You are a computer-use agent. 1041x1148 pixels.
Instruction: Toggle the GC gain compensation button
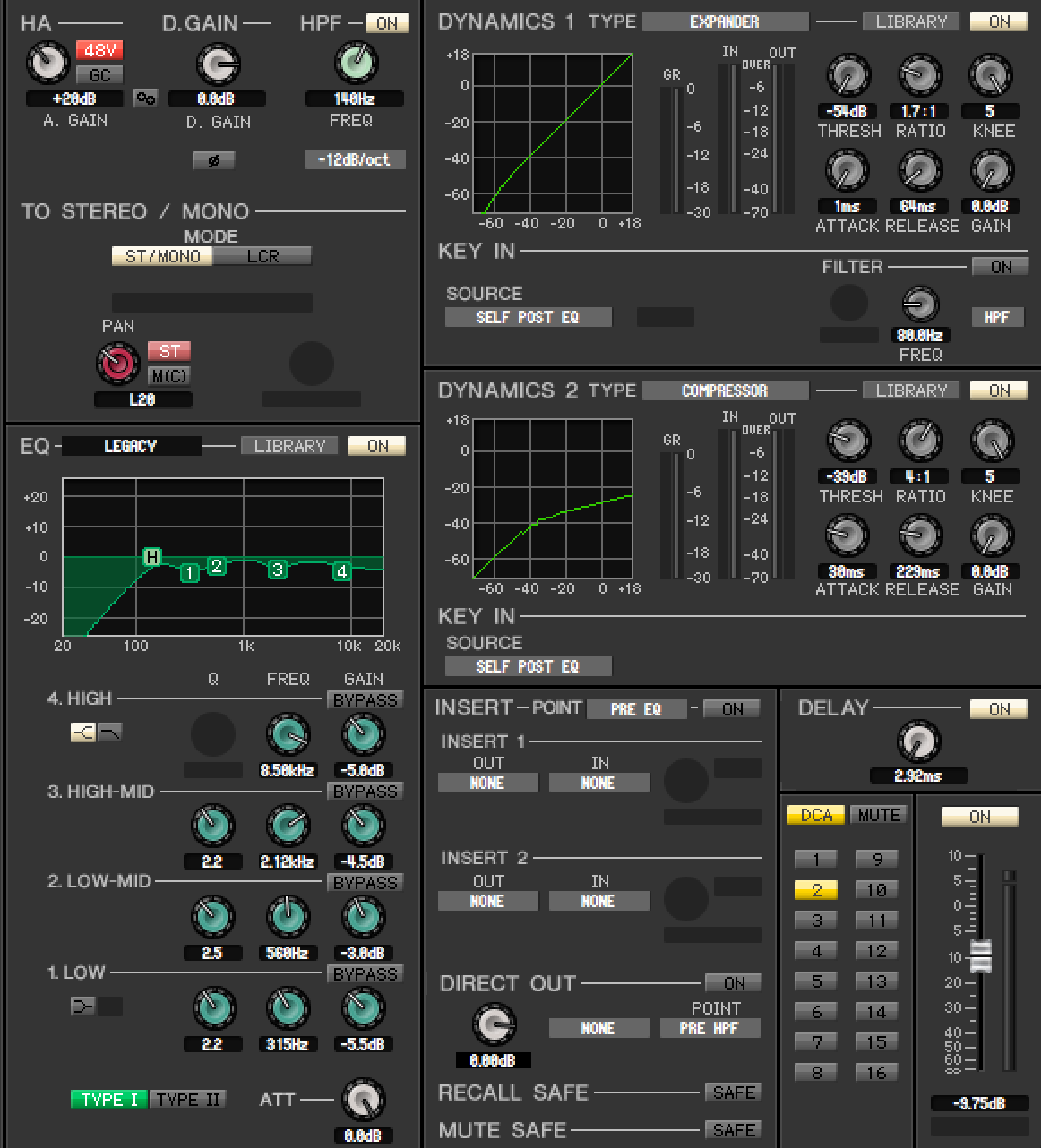click(x=99, y=75)
